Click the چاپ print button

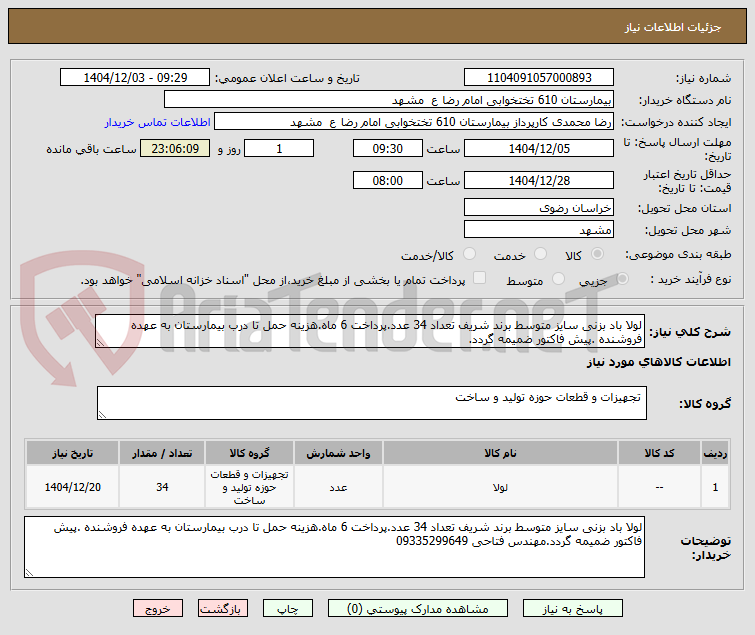(x=288, y=609)
